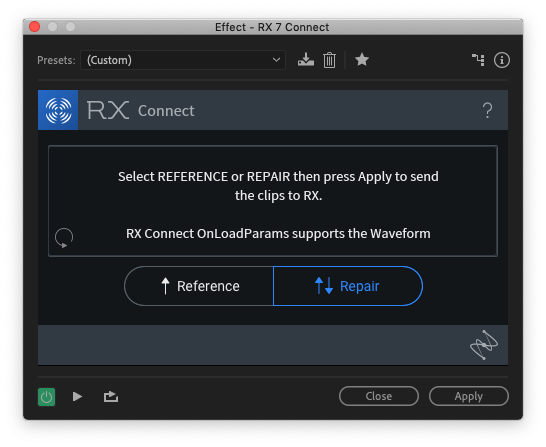Click the 'Connect' heading text
546x447 pixels.
[x=166, y=111]
